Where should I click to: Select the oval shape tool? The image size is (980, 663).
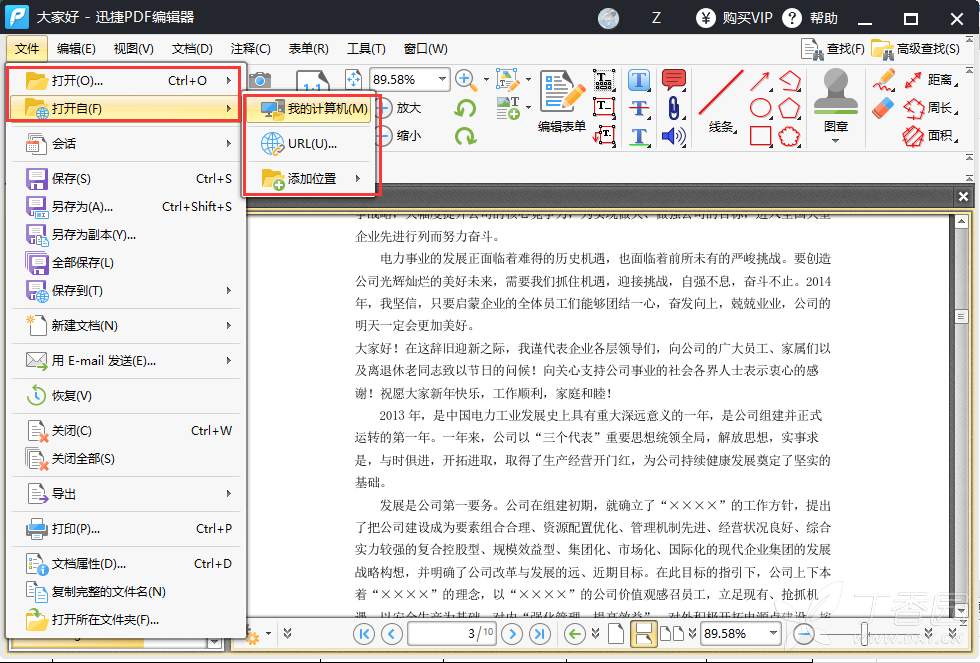coord(760,108)
